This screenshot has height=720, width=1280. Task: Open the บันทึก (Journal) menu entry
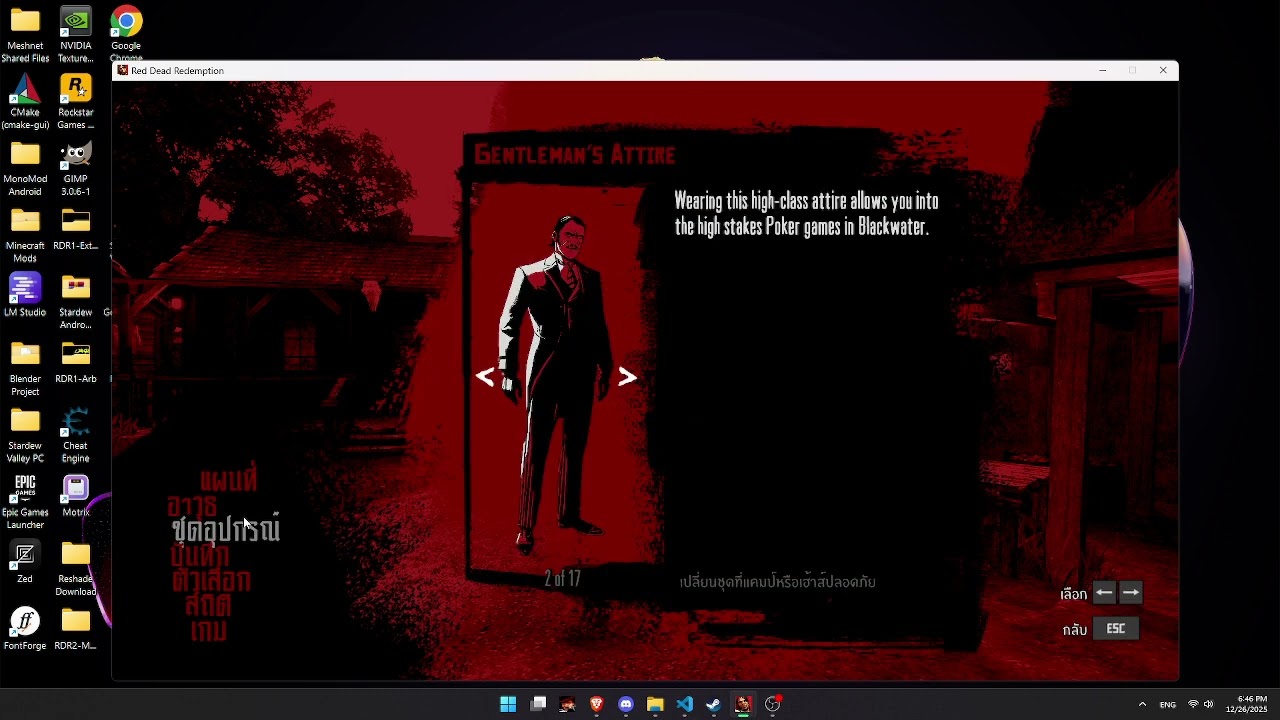click(x=200, y=555)
